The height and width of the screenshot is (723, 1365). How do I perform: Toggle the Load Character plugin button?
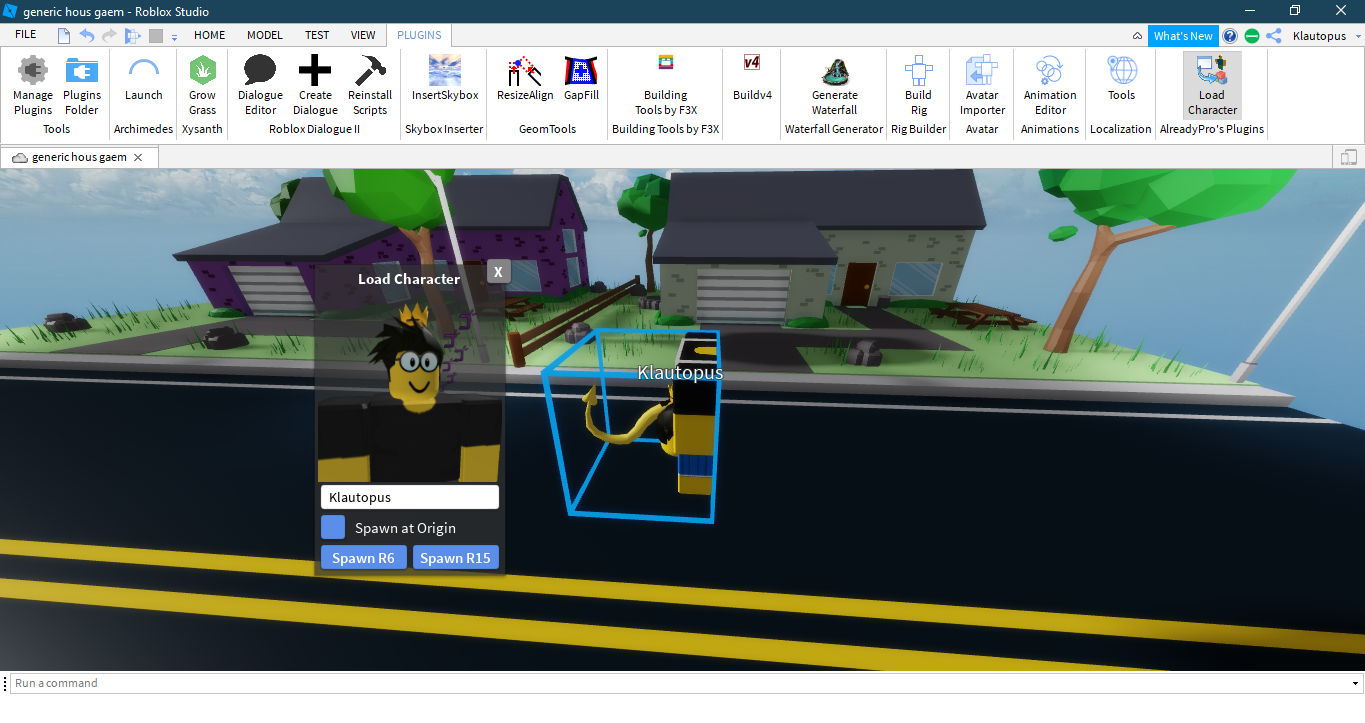[1212, 86]
